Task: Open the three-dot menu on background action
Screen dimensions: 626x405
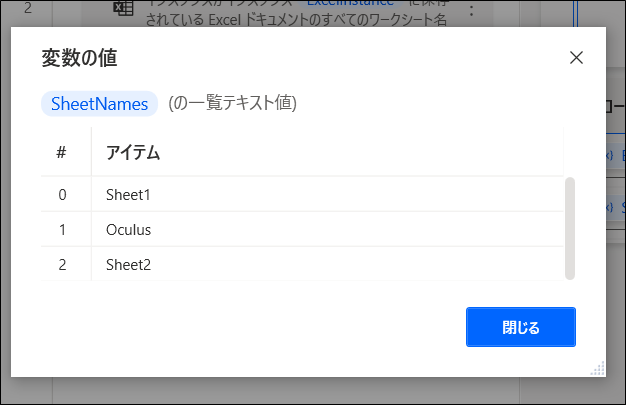Action: (471, 11)
